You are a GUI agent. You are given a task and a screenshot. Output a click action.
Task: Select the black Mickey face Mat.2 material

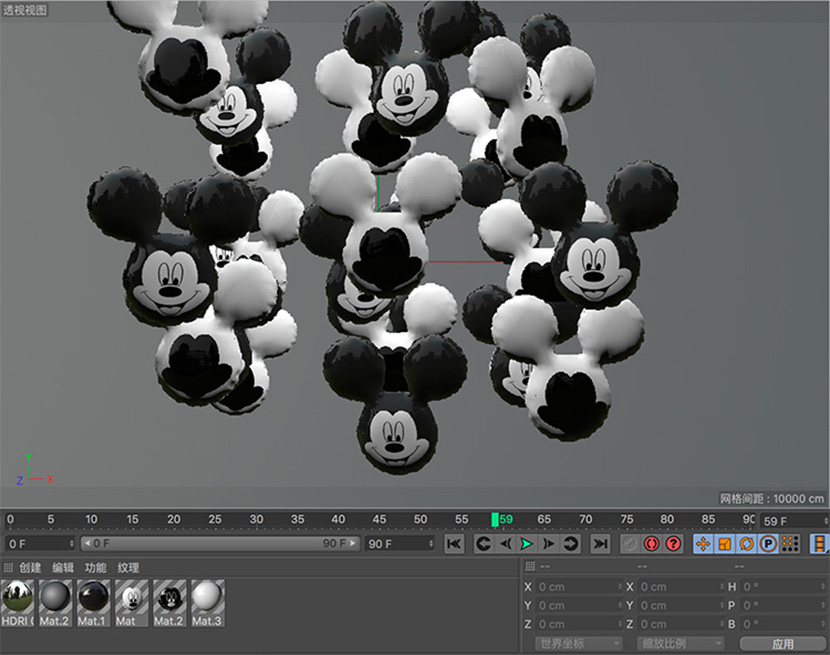[x=170, y=603]
